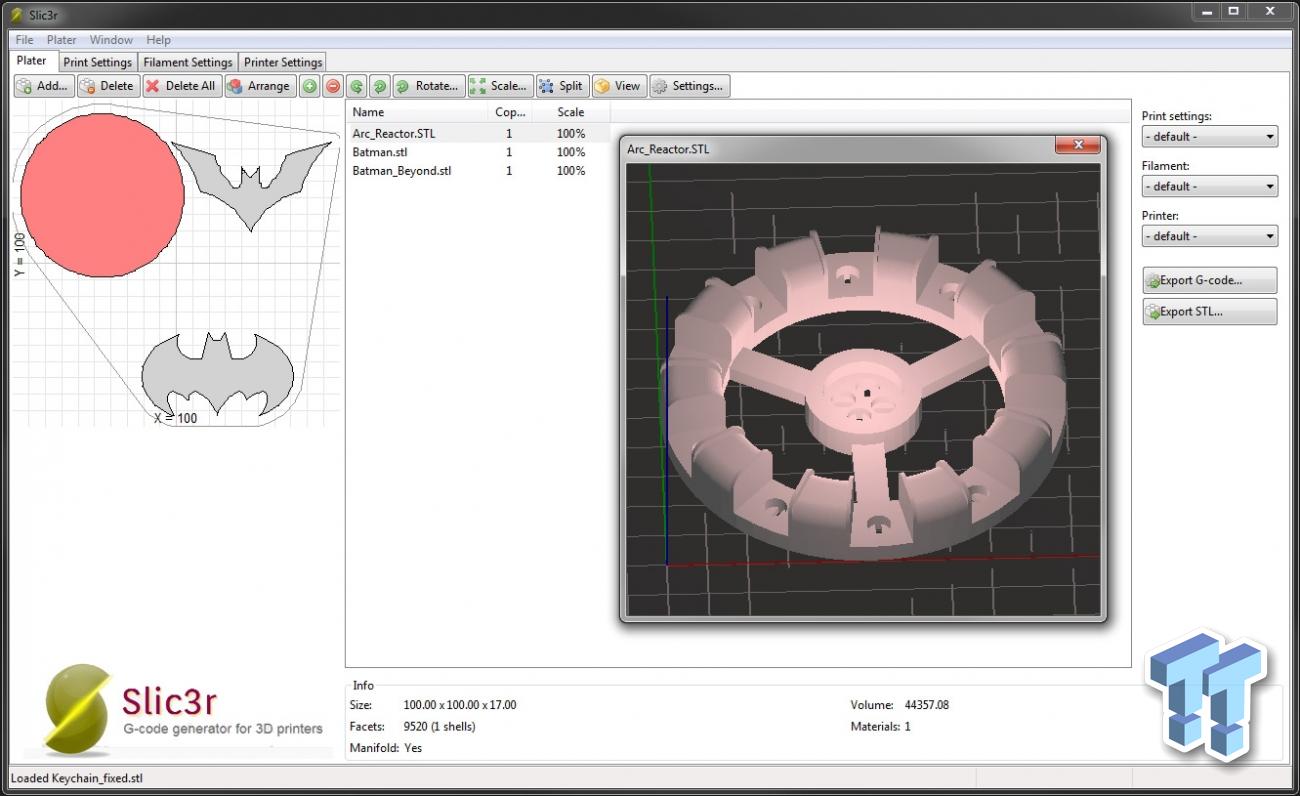
Task: Open the Window menu
Action: [x=111, y=40]
